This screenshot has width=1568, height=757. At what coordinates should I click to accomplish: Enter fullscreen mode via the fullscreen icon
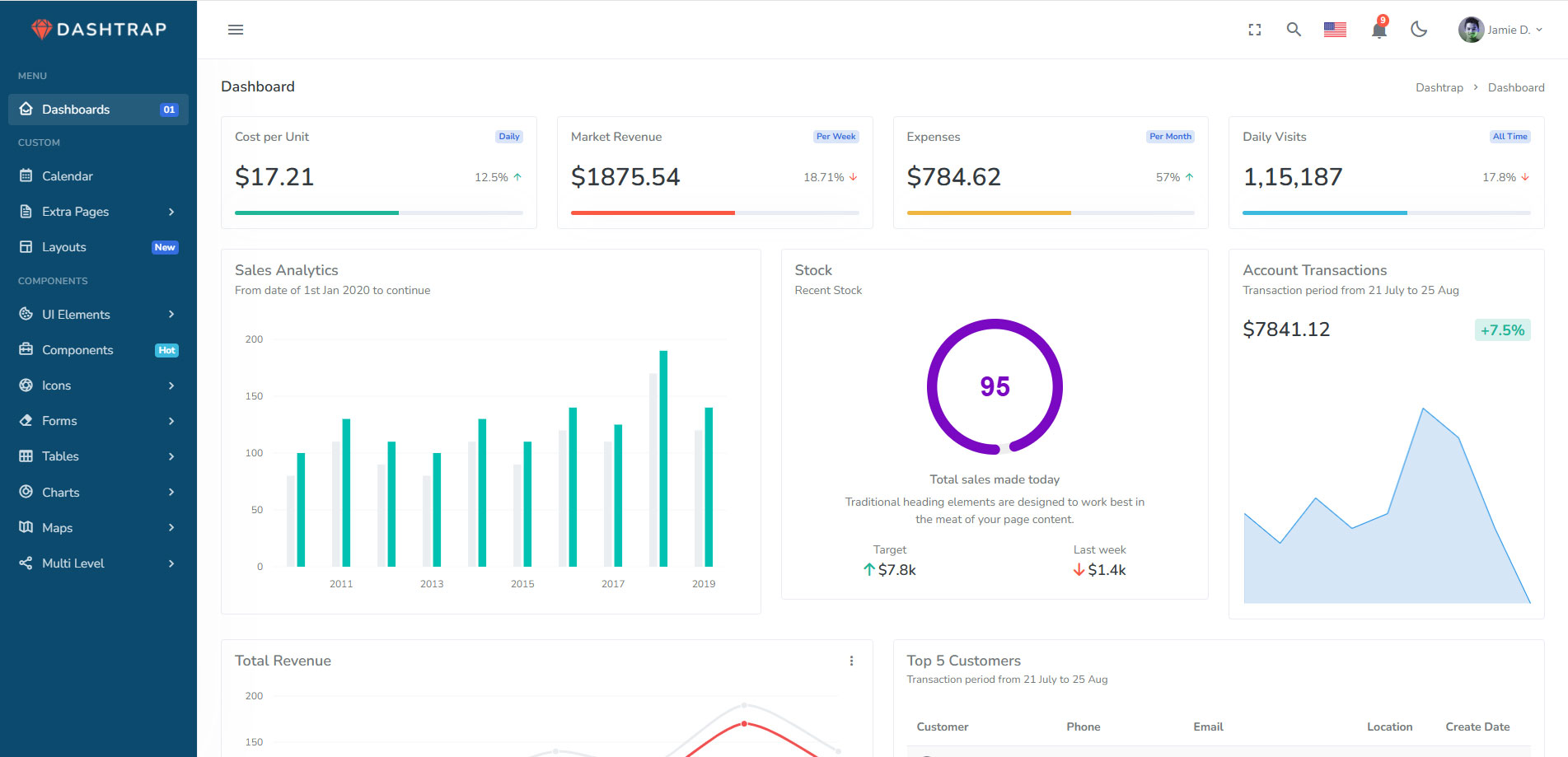click(1255, 30)
